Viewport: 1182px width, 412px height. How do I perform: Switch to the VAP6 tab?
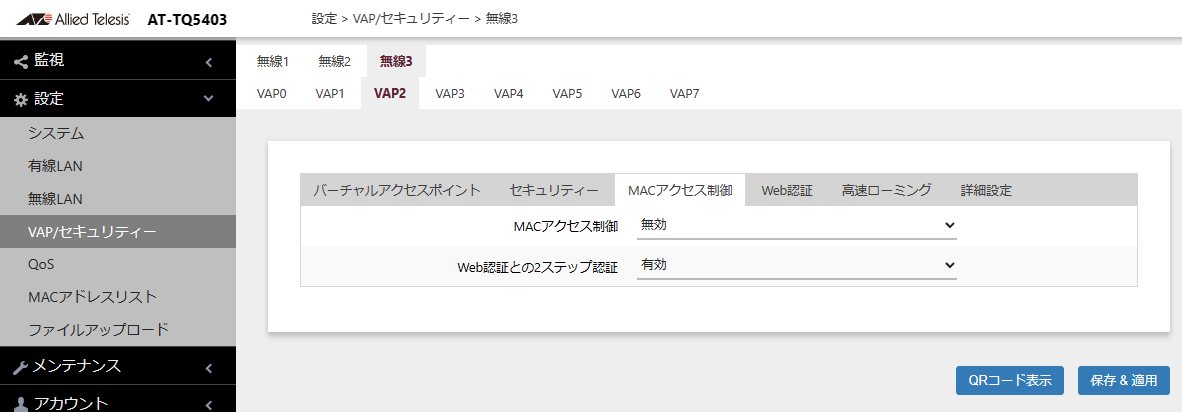626,94
